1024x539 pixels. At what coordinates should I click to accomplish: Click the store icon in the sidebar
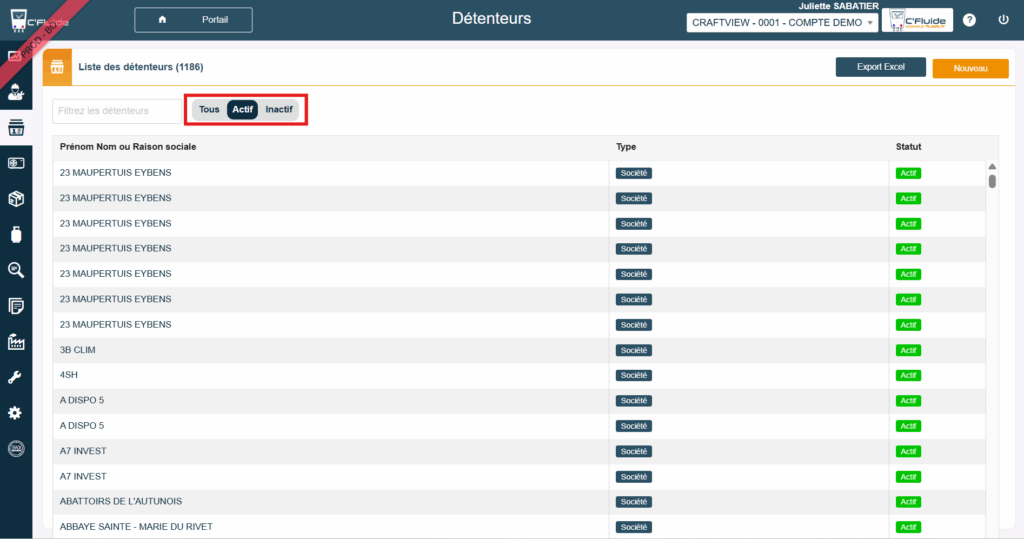(16, 128)
